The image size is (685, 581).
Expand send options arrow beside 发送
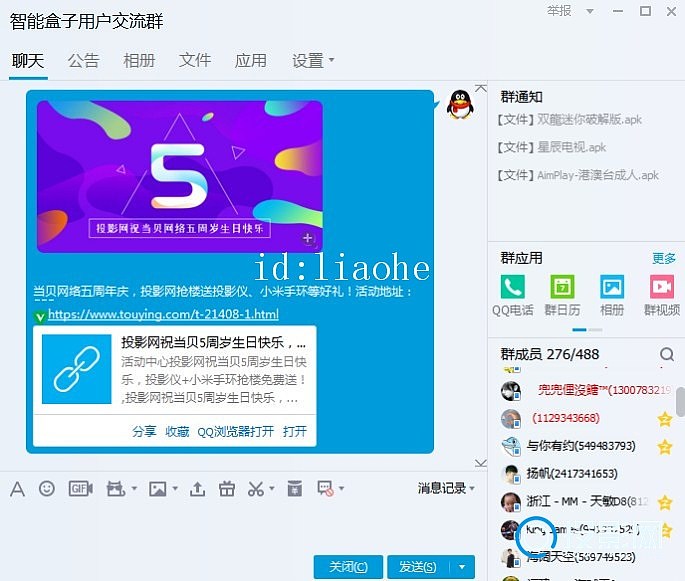tap(462, 566)
